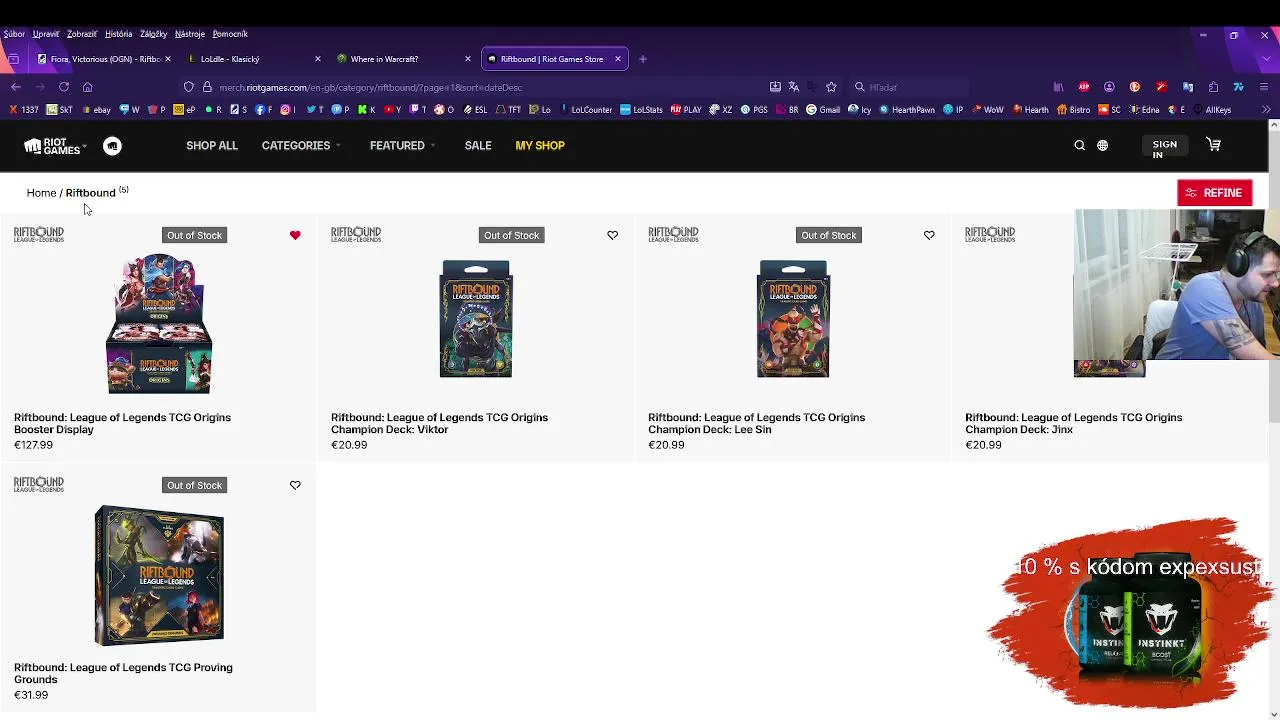The width and height of the screenshot is (1280, 720).
Task: Open the Súbor menu
Action: 14,34
